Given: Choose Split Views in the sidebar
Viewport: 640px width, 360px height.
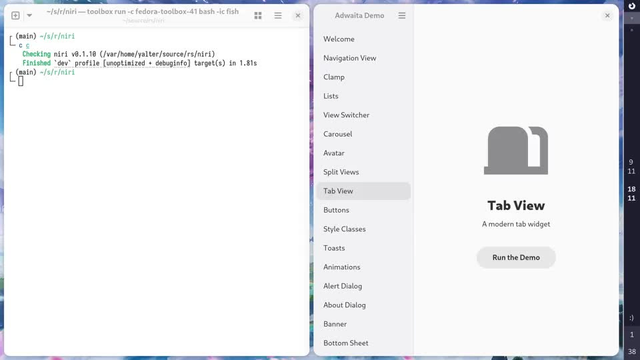Looking at the screenshot, I should [363, 172].
